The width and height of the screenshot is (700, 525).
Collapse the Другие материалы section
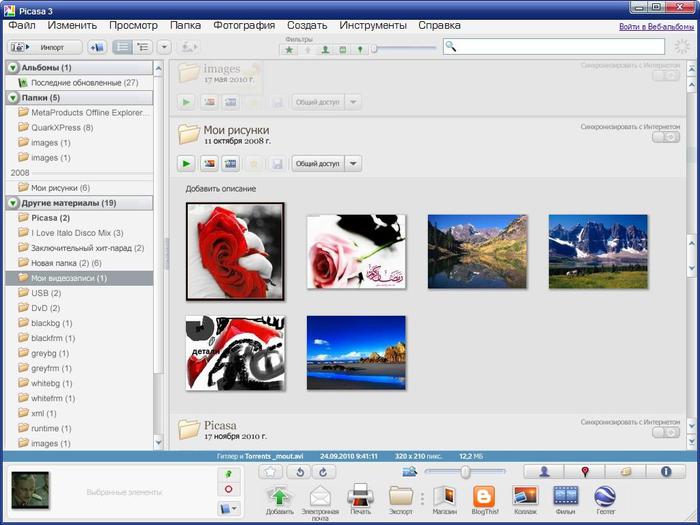pos(13,203)
